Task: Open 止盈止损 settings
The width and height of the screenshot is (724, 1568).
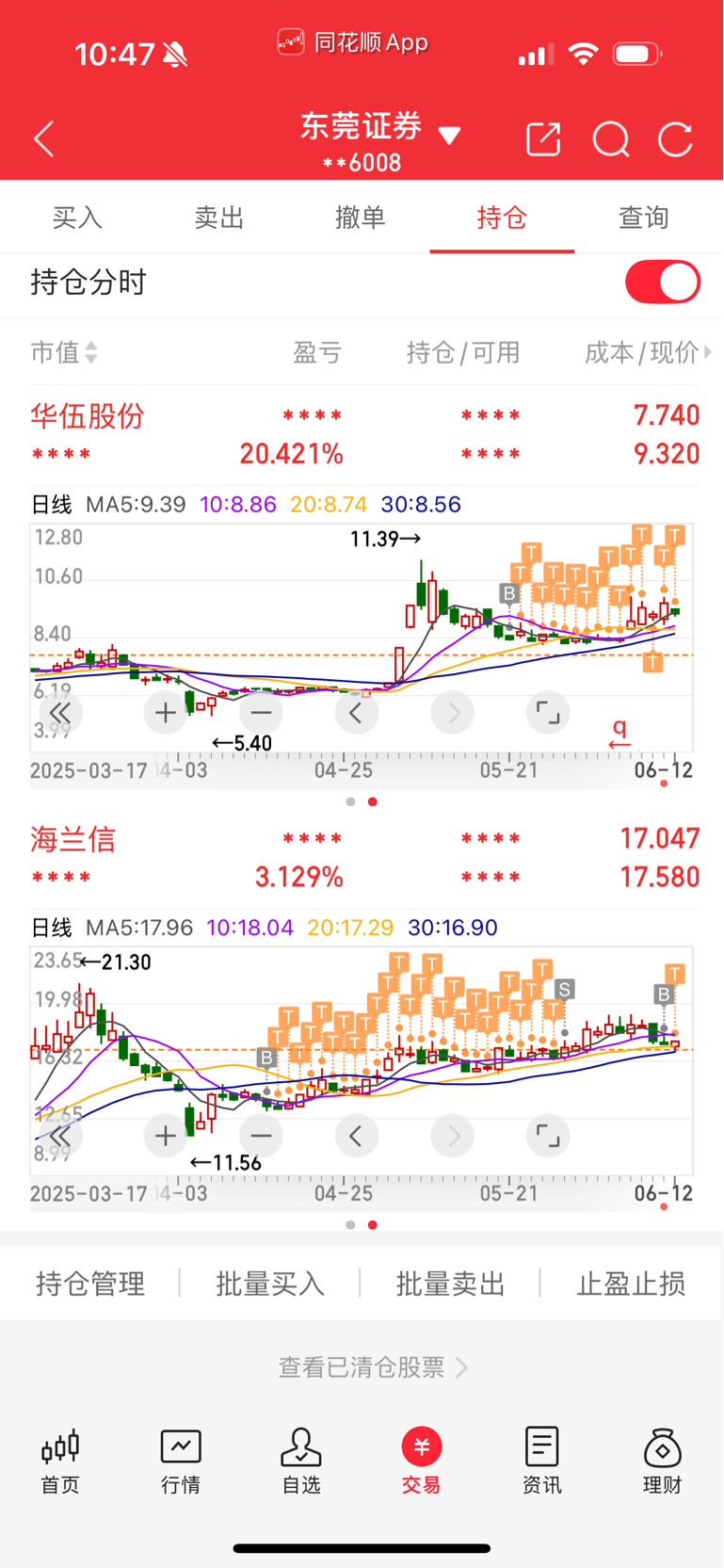Action: [631, 1284]
